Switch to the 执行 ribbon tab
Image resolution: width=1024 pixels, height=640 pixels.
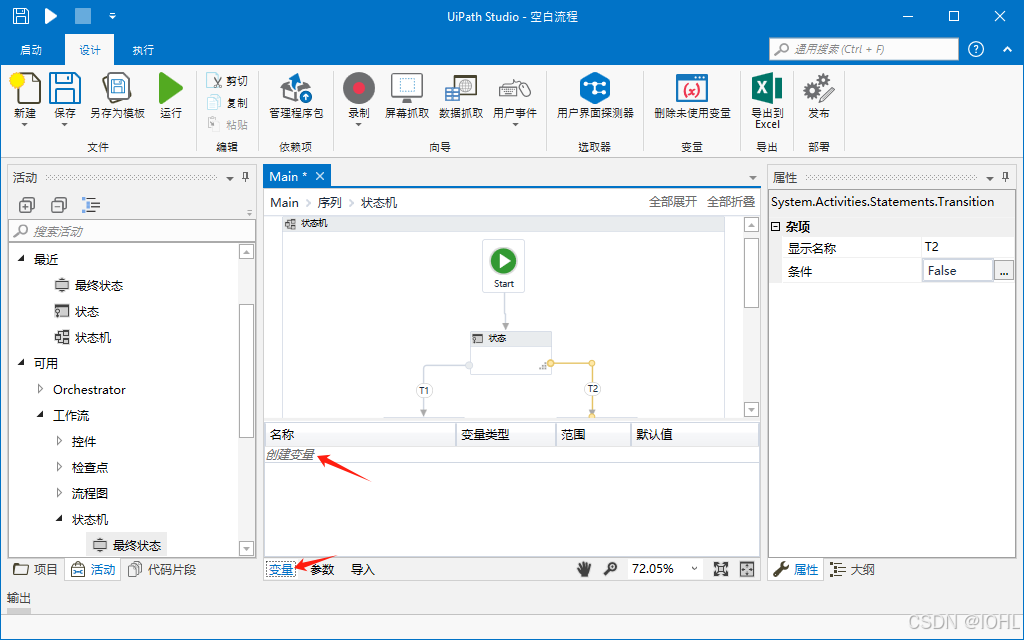[143, 50]
